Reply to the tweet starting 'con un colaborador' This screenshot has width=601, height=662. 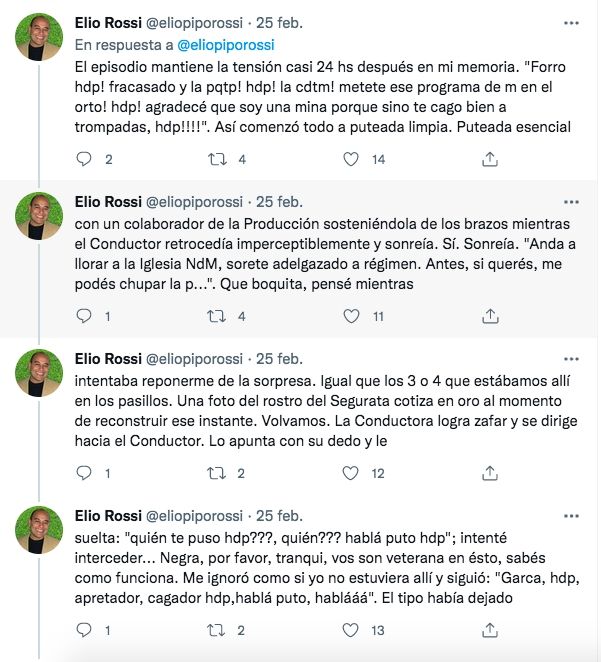coord(84,316)
